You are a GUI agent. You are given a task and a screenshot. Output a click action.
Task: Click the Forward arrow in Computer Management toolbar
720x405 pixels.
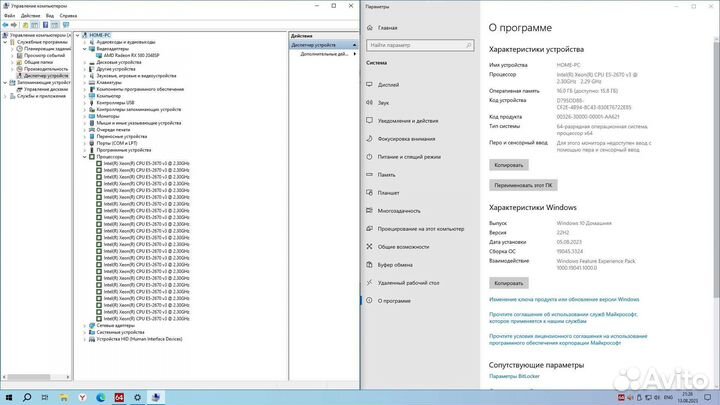click(14, 25)
